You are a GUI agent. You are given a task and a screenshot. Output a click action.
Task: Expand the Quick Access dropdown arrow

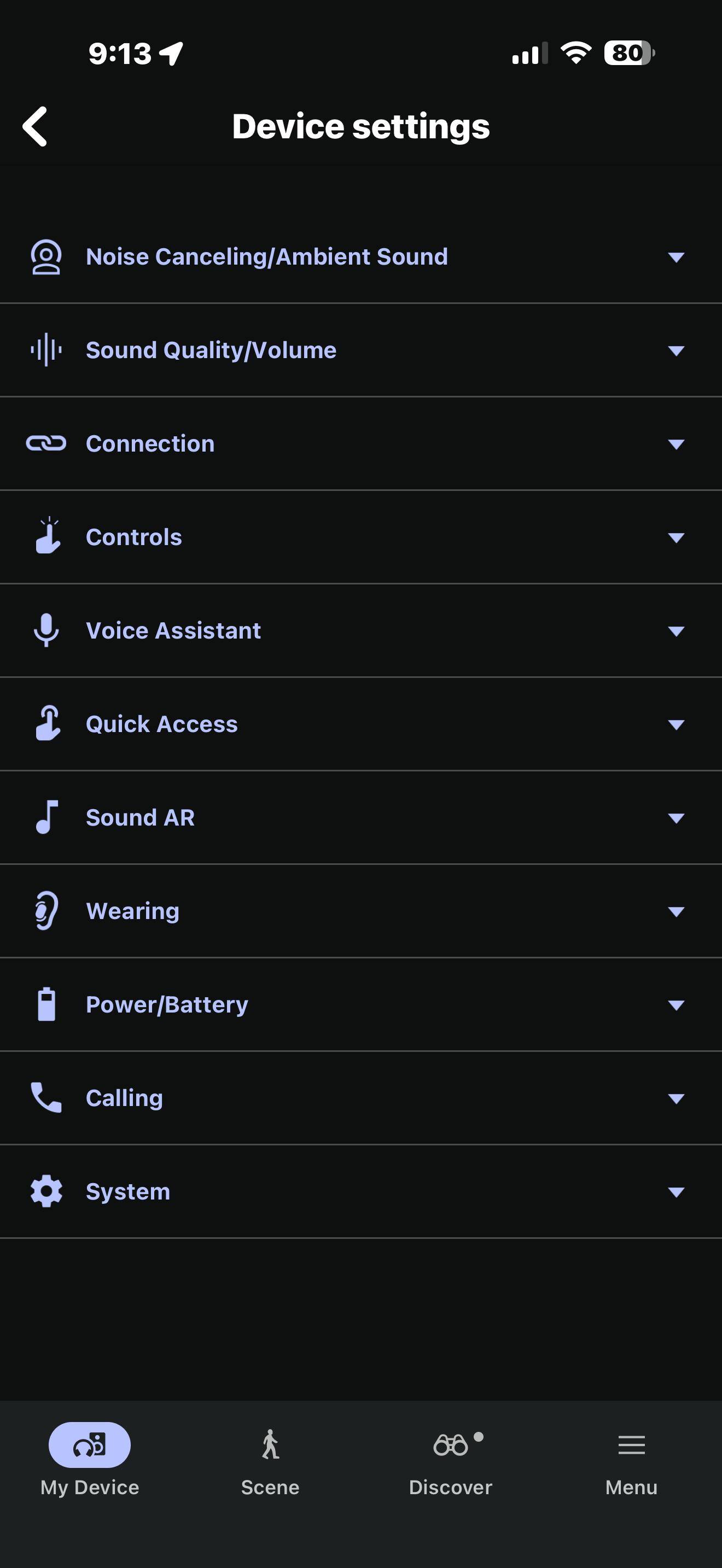point(676,724)
